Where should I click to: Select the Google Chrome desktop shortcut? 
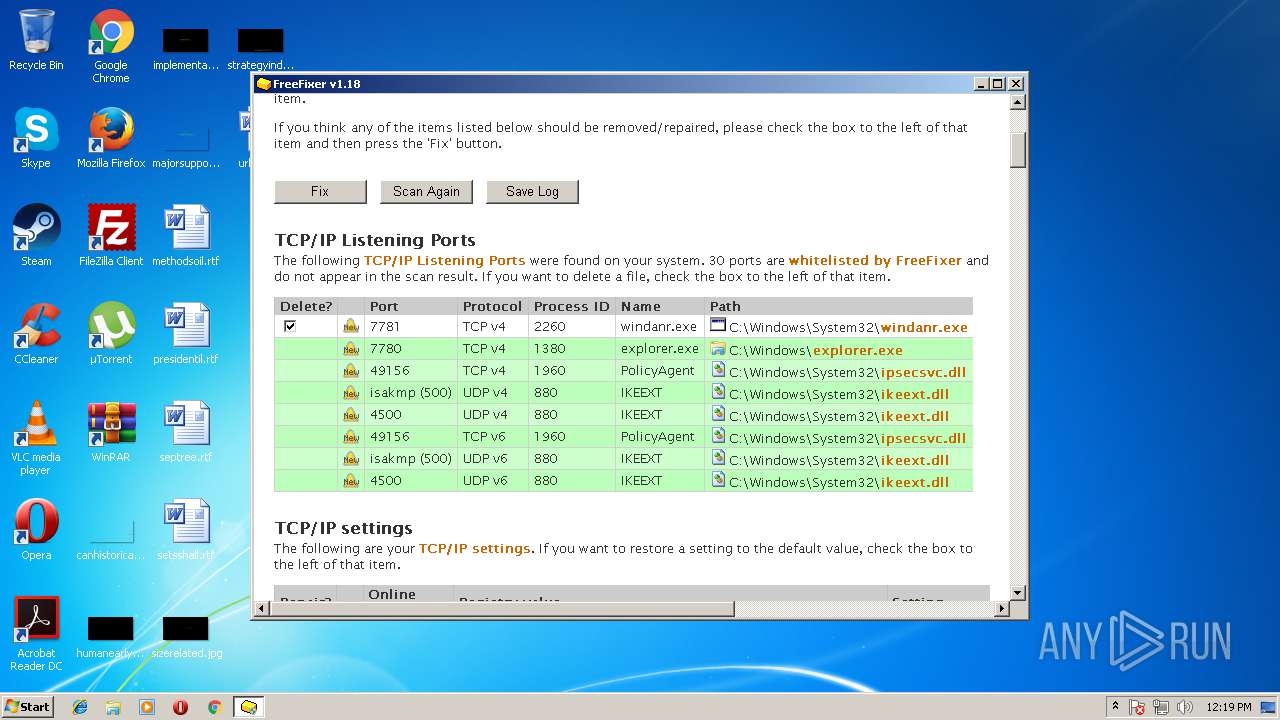[x=111, y=46]
